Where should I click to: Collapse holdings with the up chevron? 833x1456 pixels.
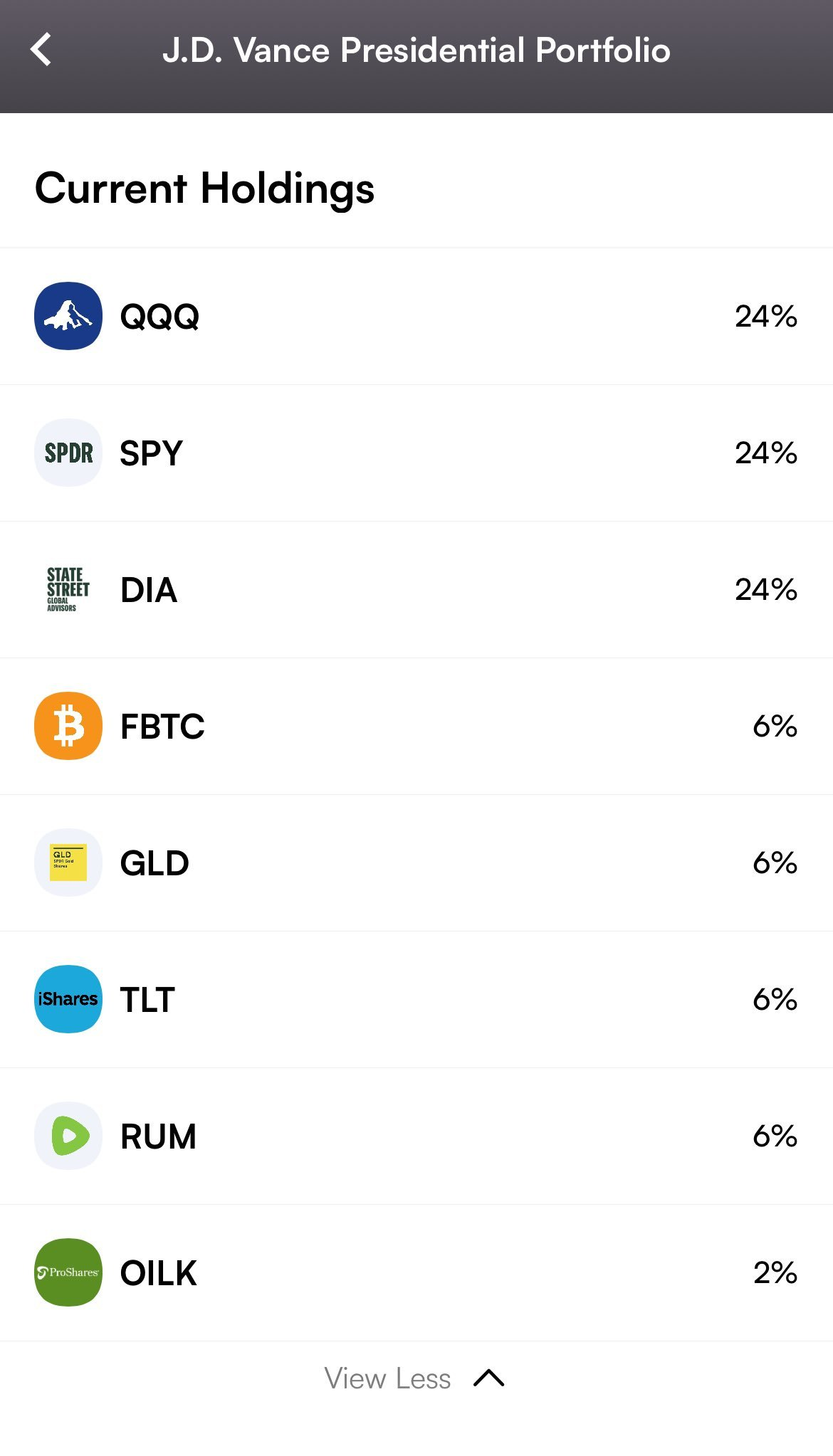point(489,1378)
